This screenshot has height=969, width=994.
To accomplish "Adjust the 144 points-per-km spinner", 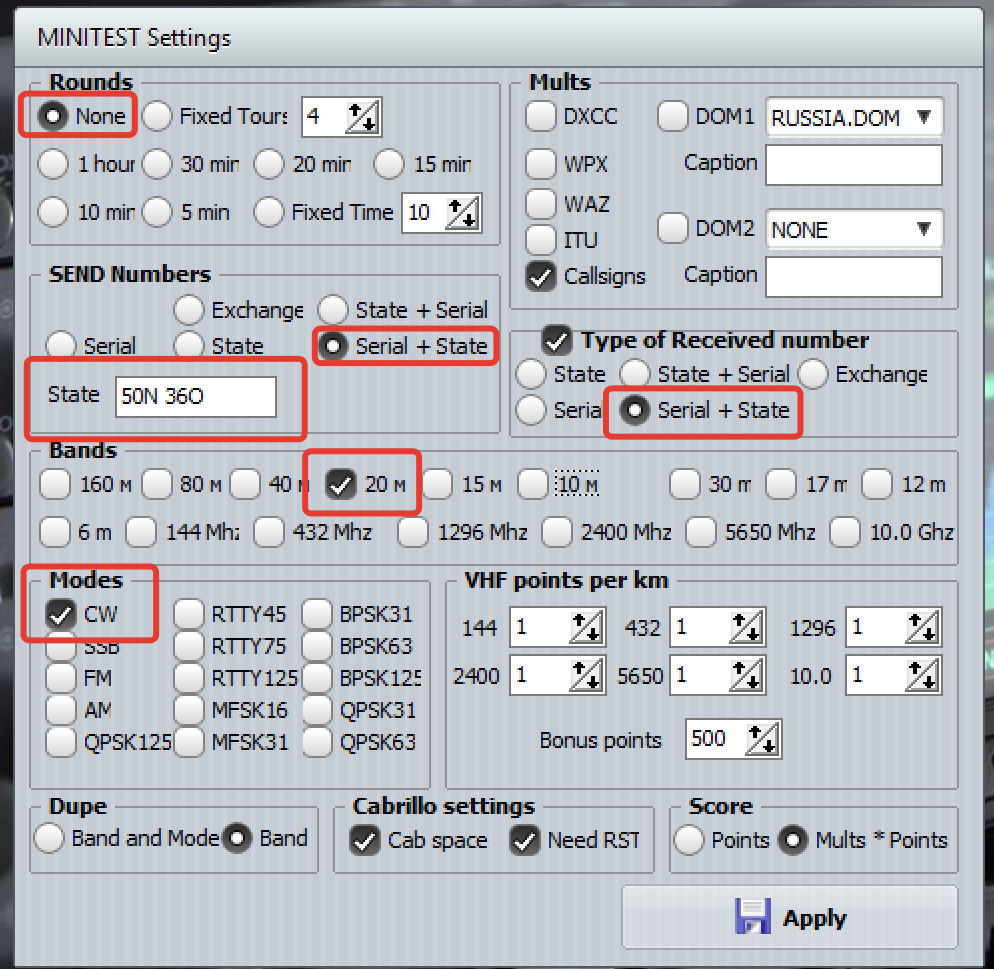I will [x=587, y=628].
